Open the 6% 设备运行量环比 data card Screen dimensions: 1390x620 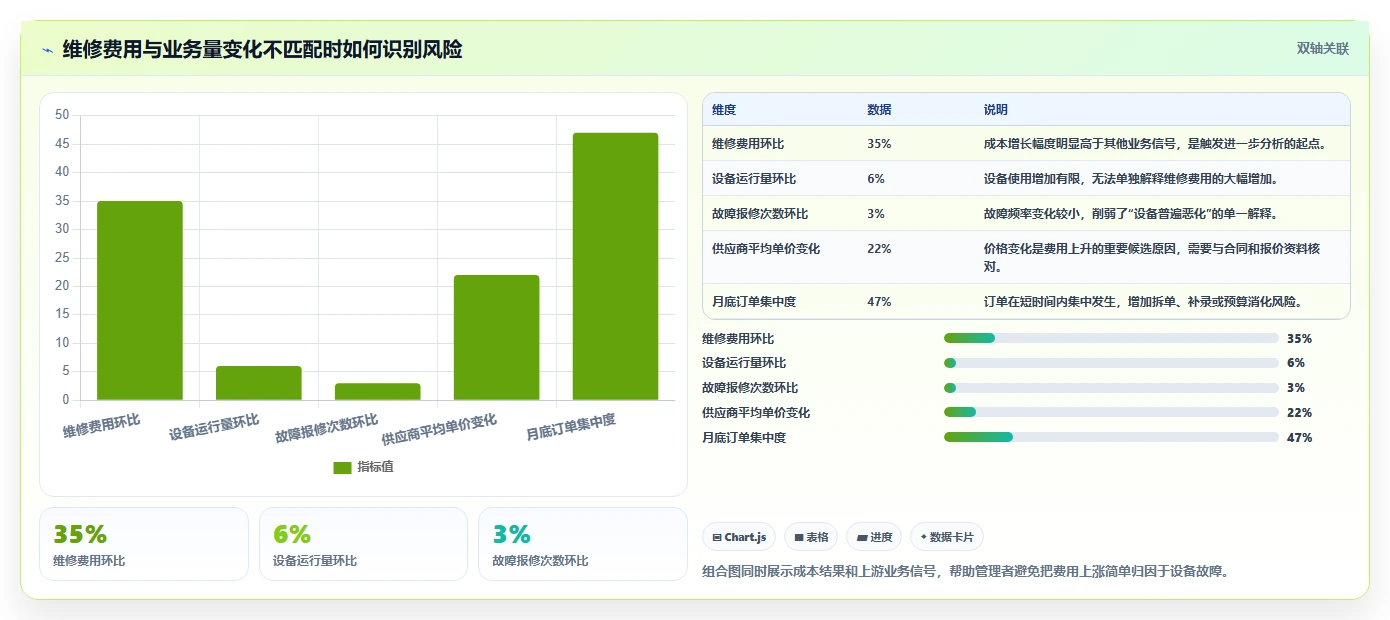click(x=363, y=544)
